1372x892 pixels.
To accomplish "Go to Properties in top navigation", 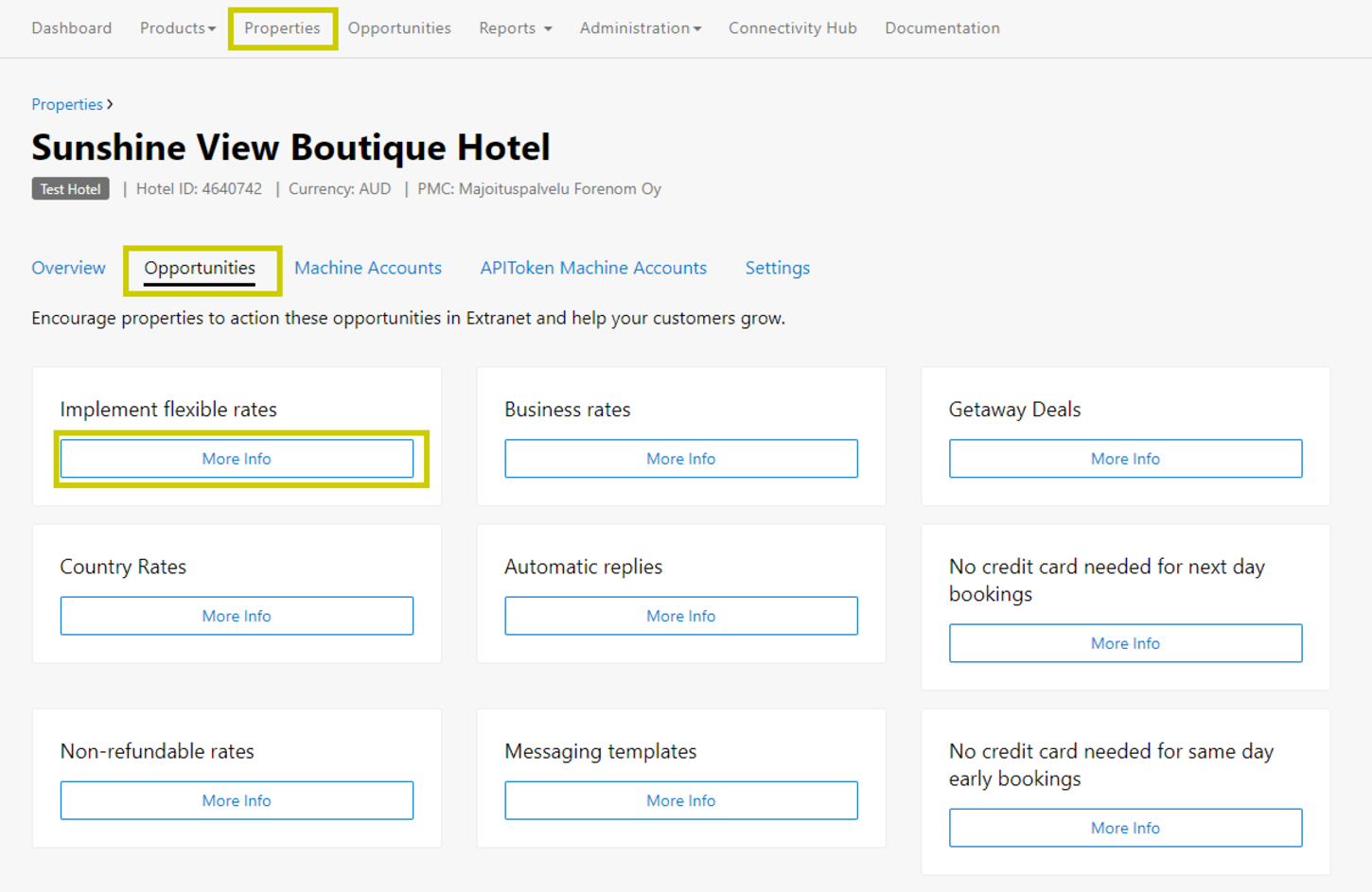I will 282,28.
